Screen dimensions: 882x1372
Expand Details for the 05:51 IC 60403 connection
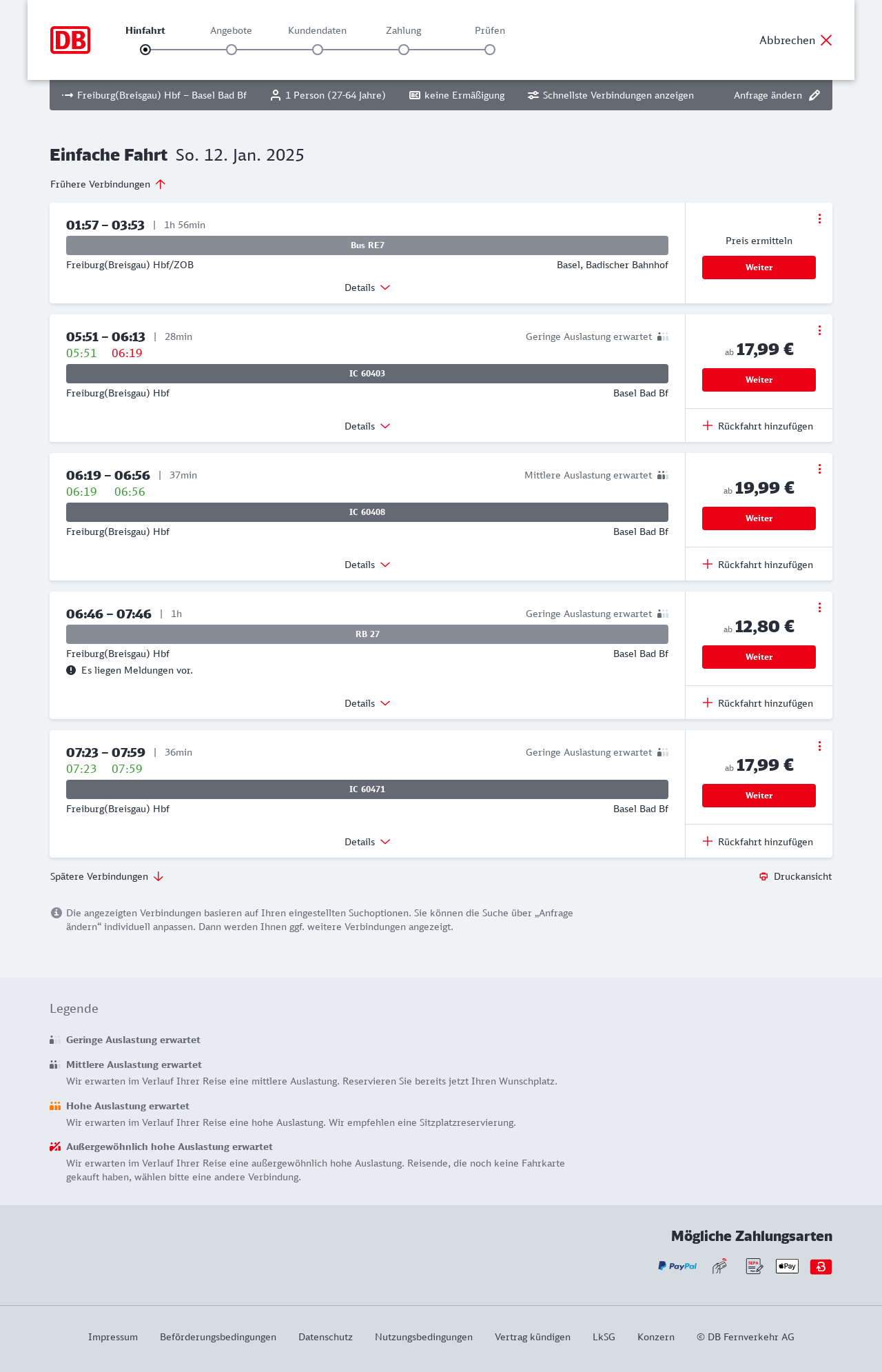point(367,426)
